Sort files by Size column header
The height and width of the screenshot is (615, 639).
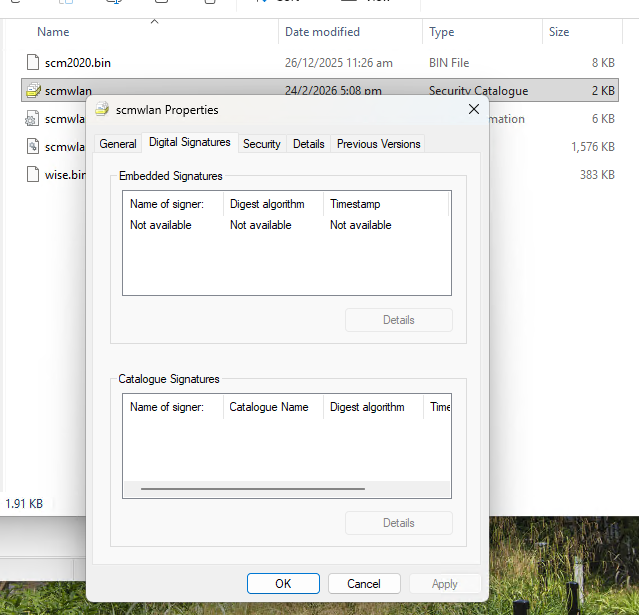click(582, 32)
